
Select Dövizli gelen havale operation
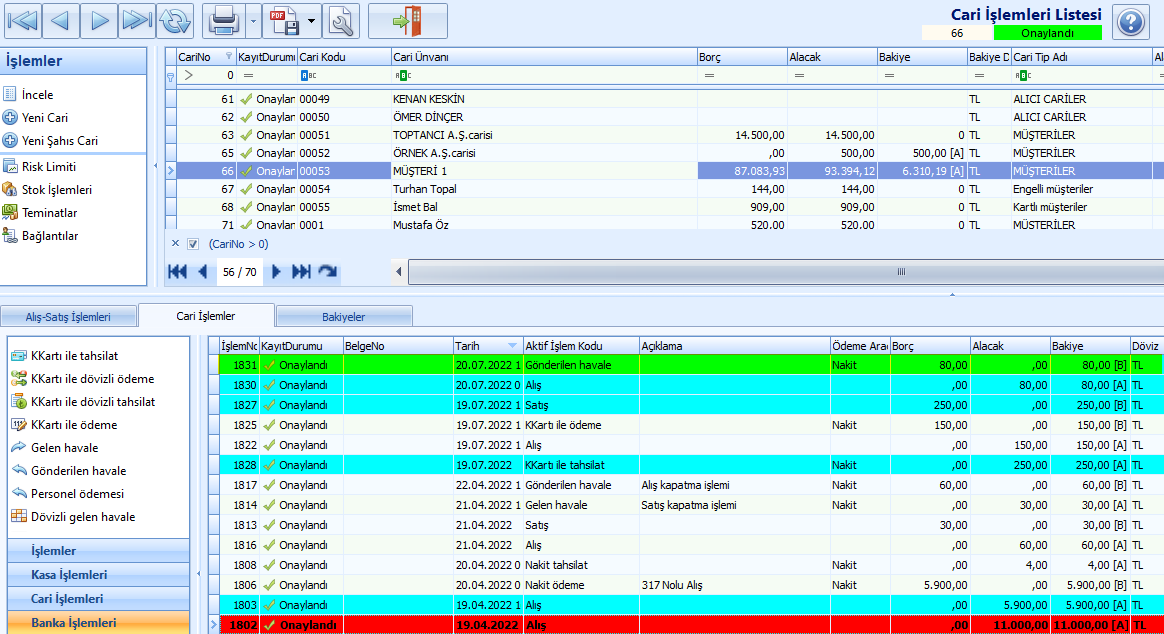73,517
